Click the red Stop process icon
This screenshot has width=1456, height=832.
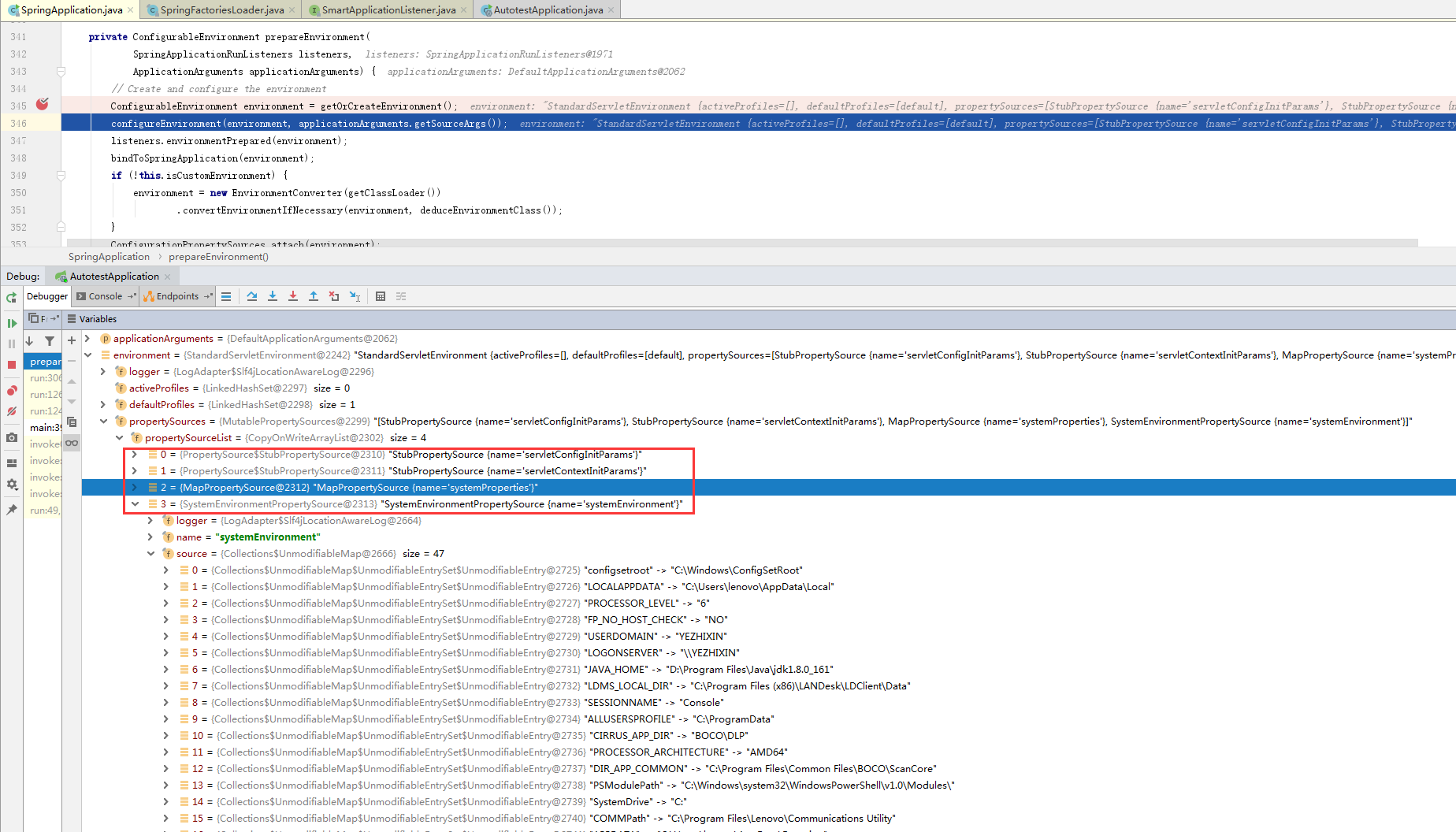[x=11, y=365]
